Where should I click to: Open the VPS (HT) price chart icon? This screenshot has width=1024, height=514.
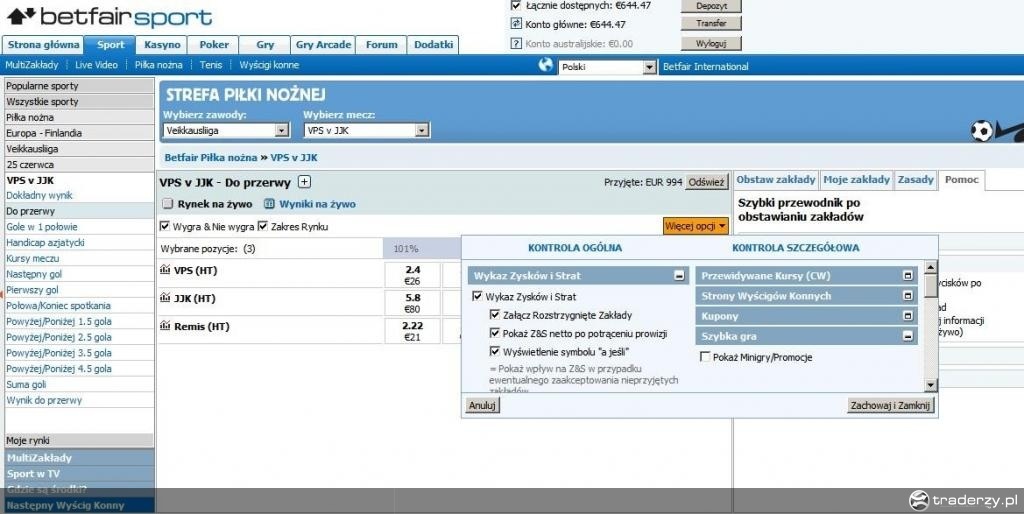click(x=165, y=270)
